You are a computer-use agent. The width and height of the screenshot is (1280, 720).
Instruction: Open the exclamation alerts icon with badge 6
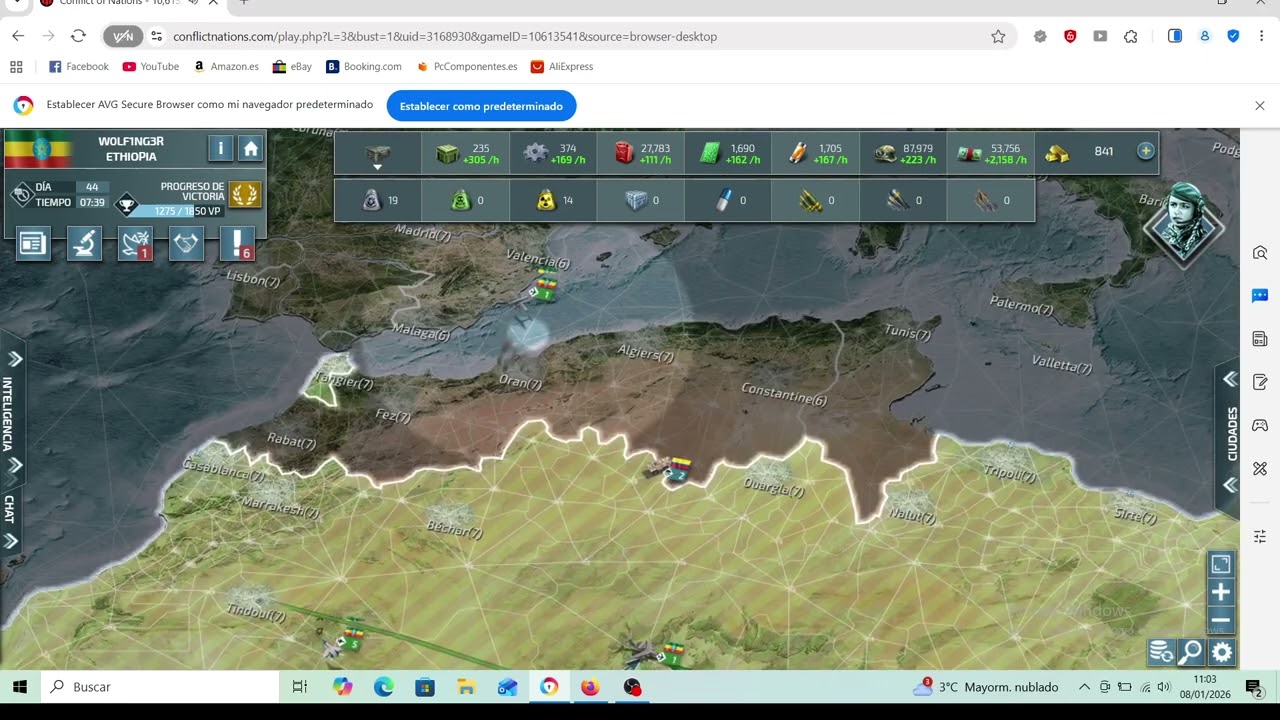click(237, 243)
